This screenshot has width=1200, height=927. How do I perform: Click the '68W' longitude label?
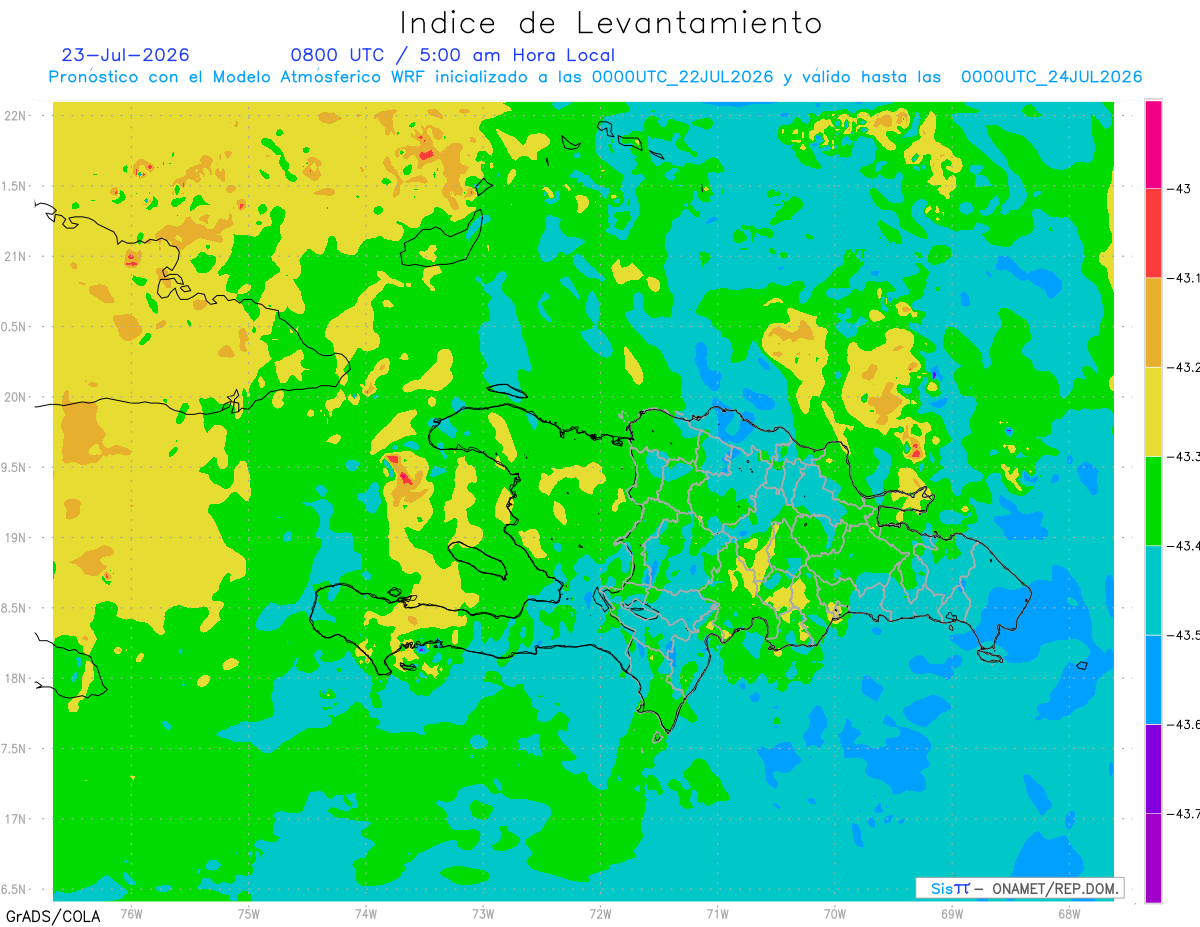coord(1069,914)
